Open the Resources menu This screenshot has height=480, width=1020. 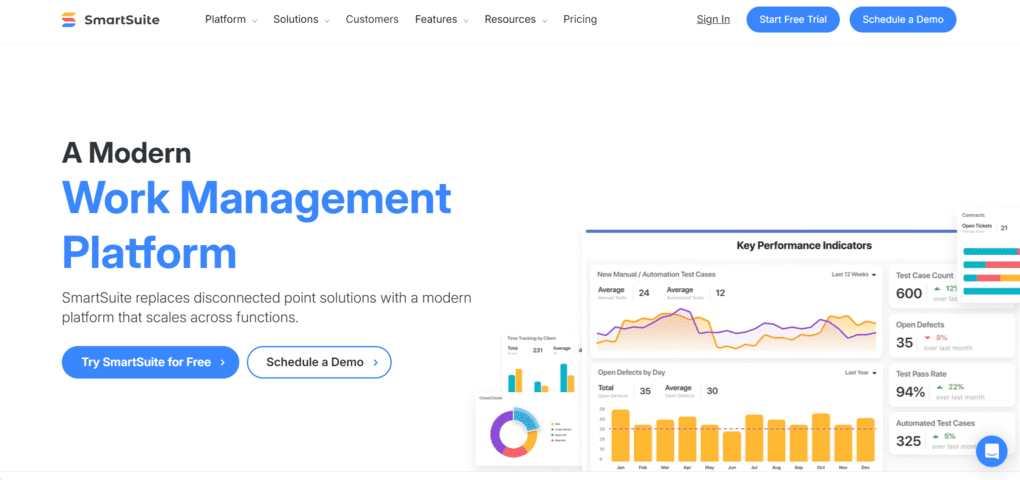(x=510, y=20)
